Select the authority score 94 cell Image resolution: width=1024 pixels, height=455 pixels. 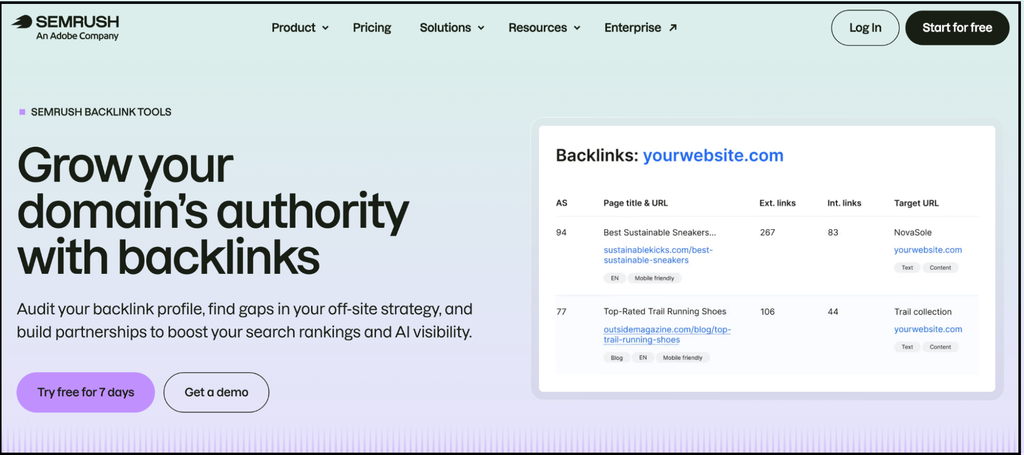coord(561,232)
